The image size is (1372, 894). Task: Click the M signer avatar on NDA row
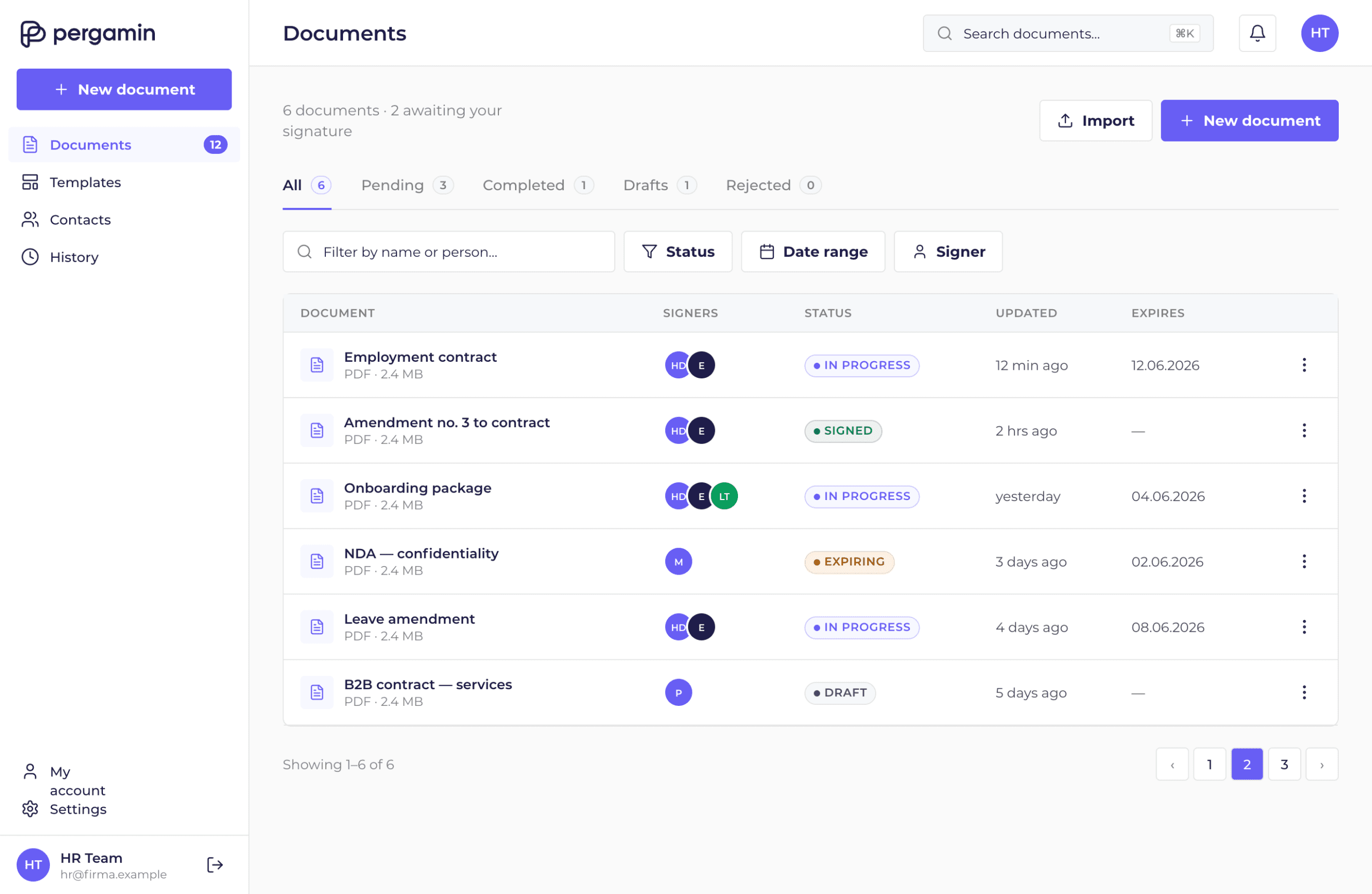678,561
